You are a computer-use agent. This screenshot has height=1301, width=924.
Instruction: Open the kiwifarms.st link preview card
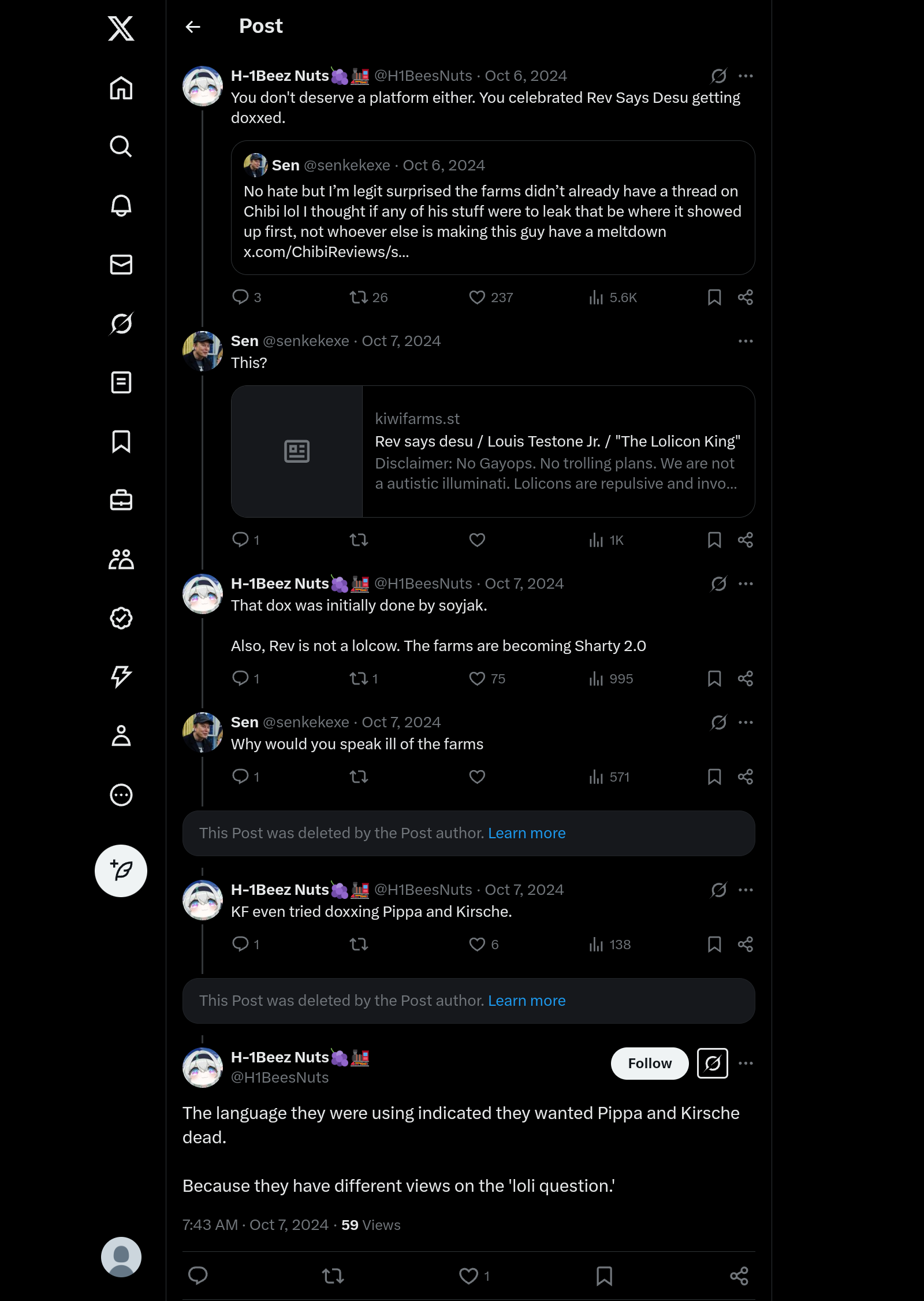pyautogui.click(x=493, y=451)
